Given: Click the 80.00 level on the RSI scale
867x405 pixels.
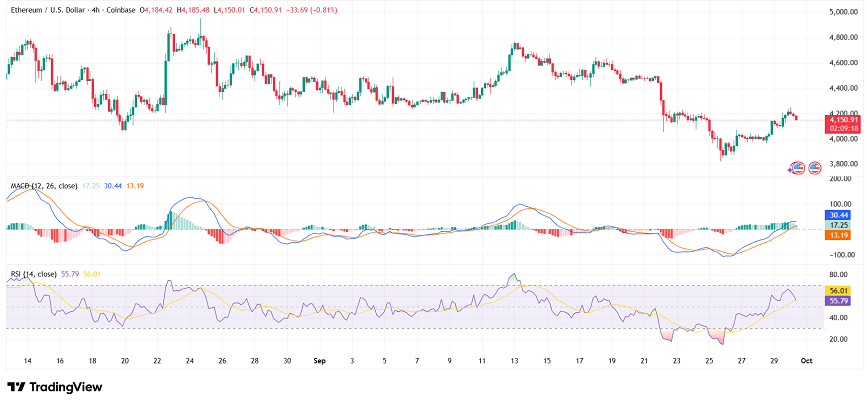Looking at the screenshot, I should (839, 274).
